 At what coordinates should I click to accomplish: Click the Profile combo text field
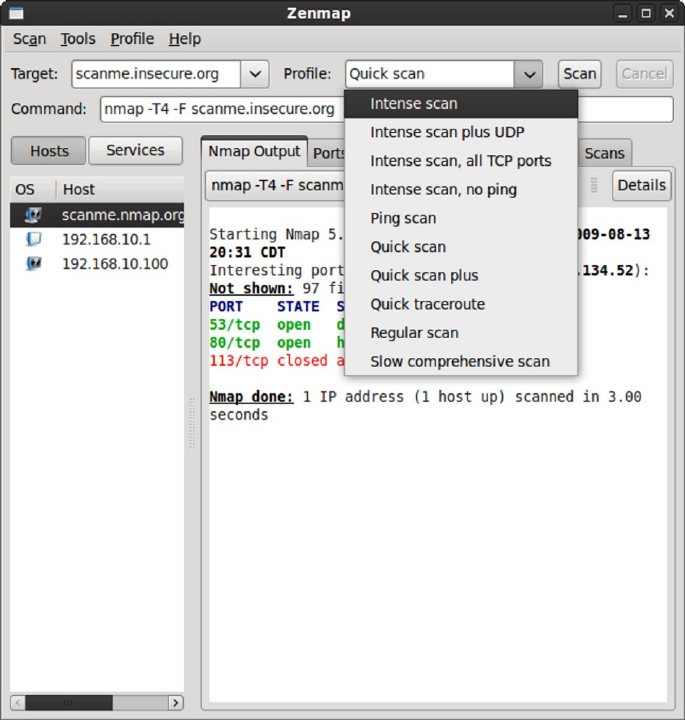click(430, 74)
